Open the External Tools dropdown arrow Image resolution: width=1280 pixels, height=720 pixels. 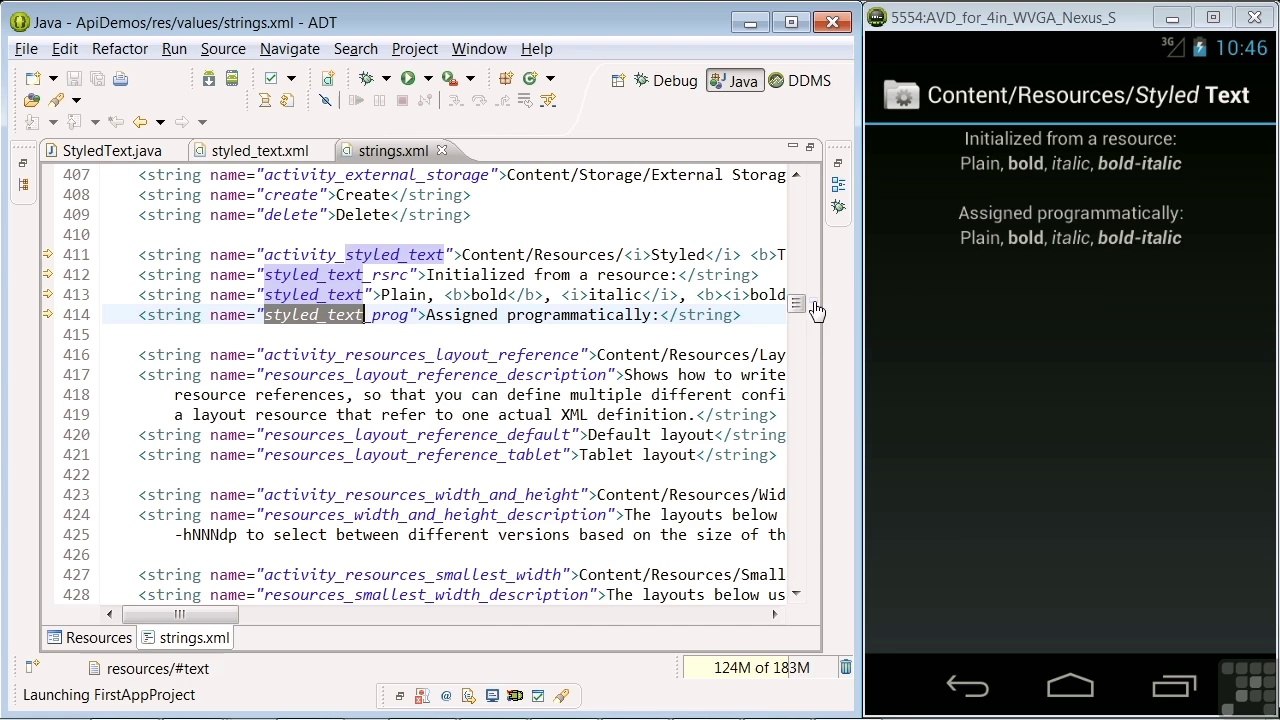pyautogui.click(x=470, y=78)
